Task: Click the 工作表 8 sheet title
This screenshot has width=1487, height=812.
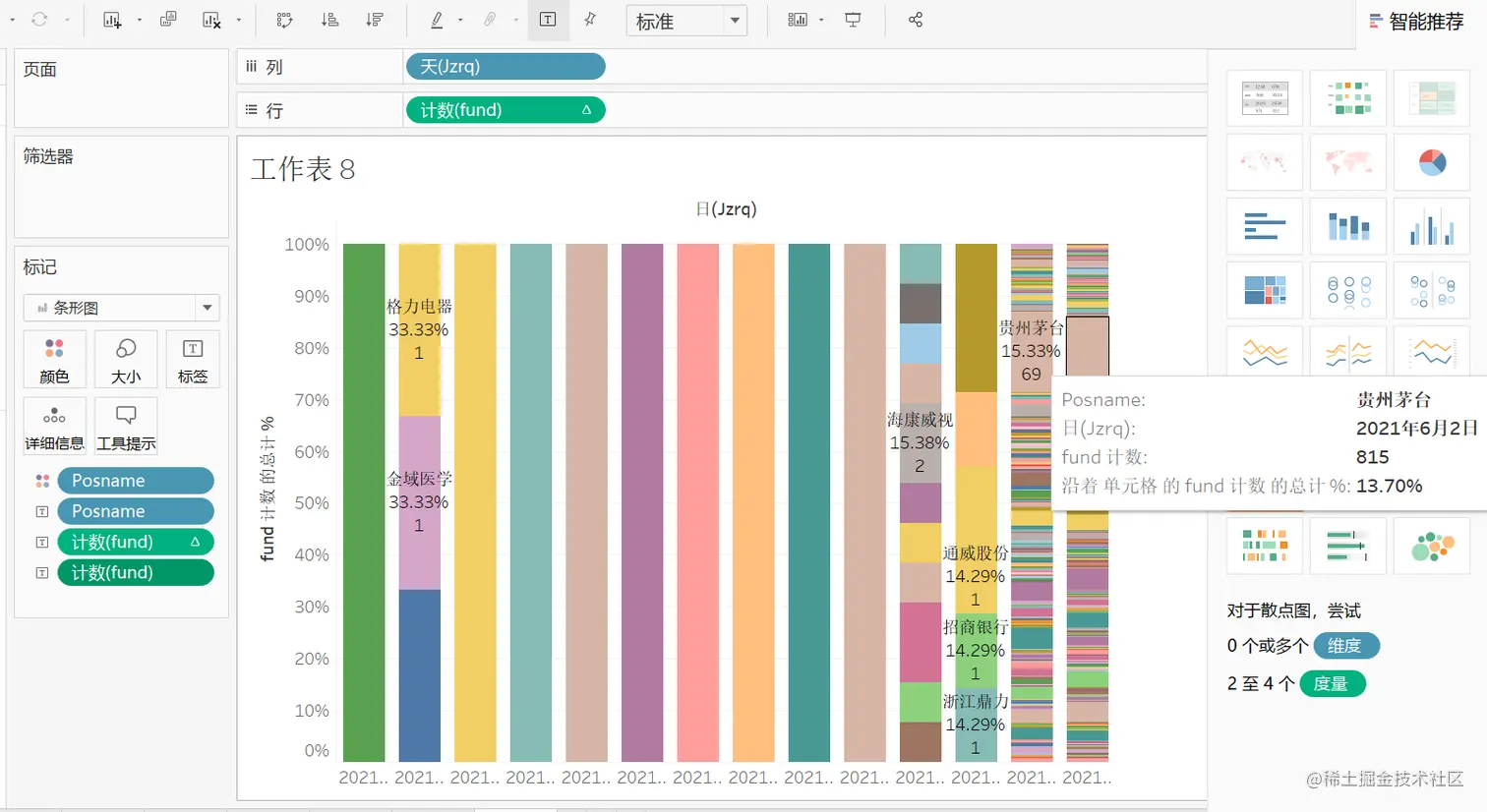Action: 303,169
